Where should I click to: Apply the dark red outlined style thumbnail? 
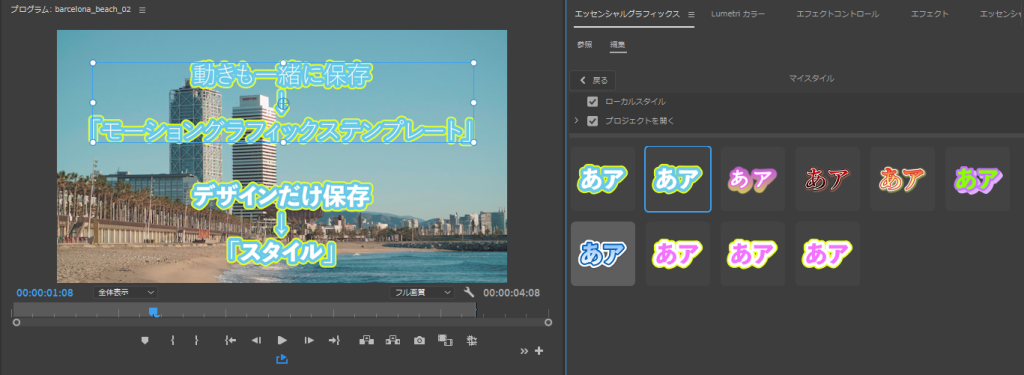827,179
